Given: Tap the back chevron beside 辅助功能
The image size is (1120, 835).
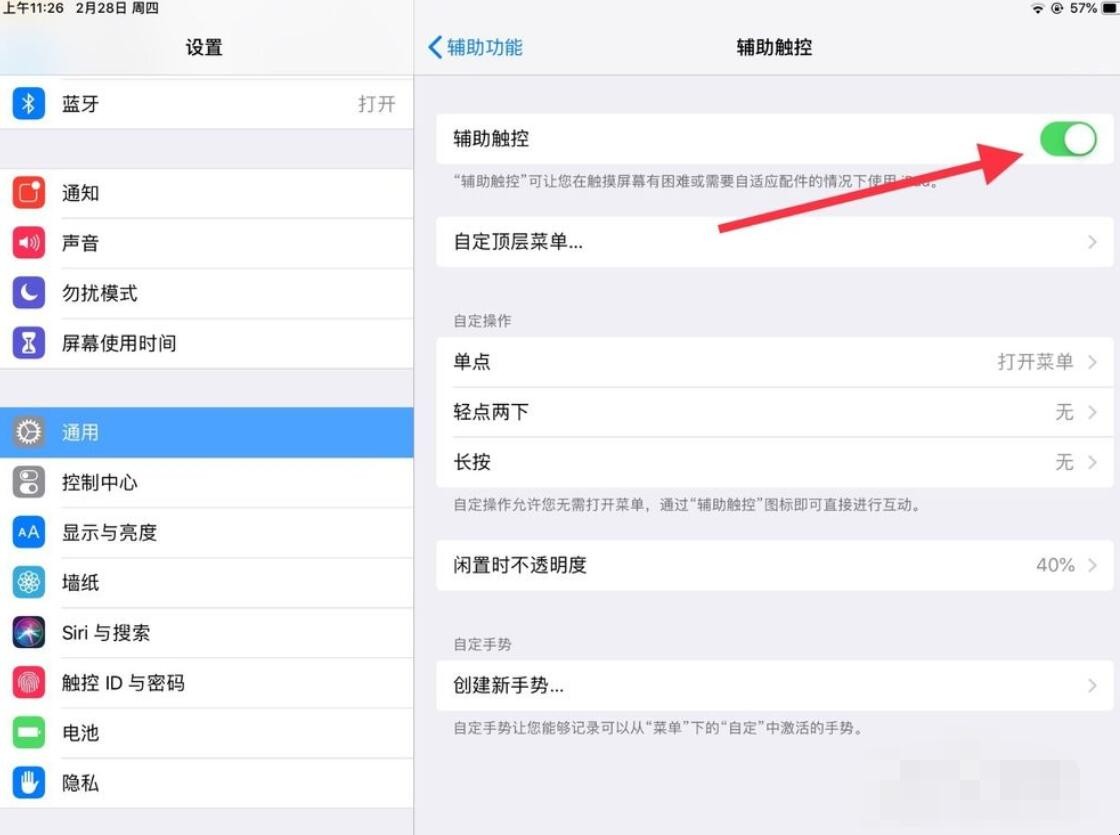Looking at the screenshot, I should point(435,47).
